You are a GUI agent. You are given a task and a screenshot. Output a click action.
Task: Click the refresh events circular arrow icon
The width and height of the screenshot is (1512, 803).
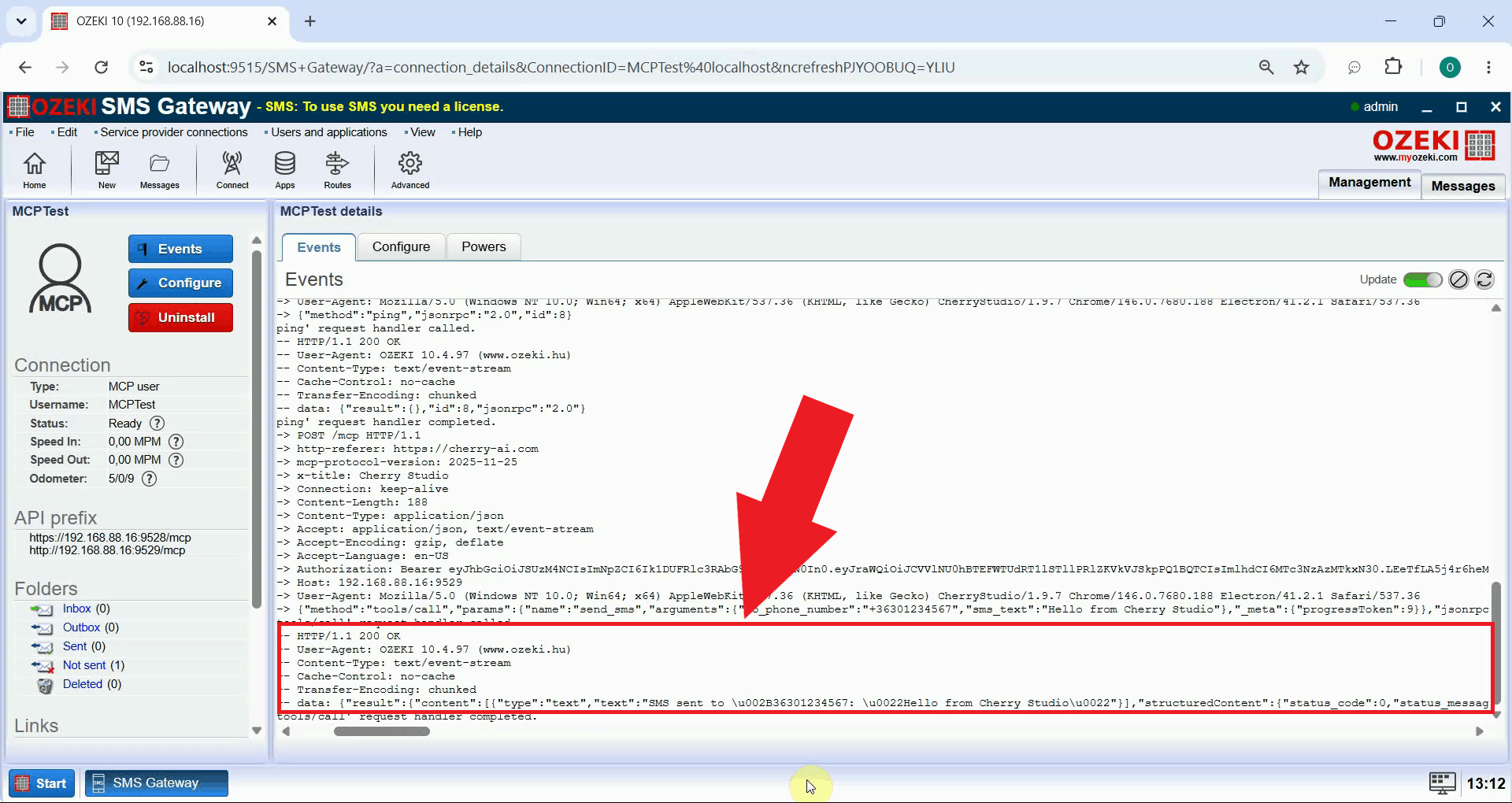point(1484,279)
